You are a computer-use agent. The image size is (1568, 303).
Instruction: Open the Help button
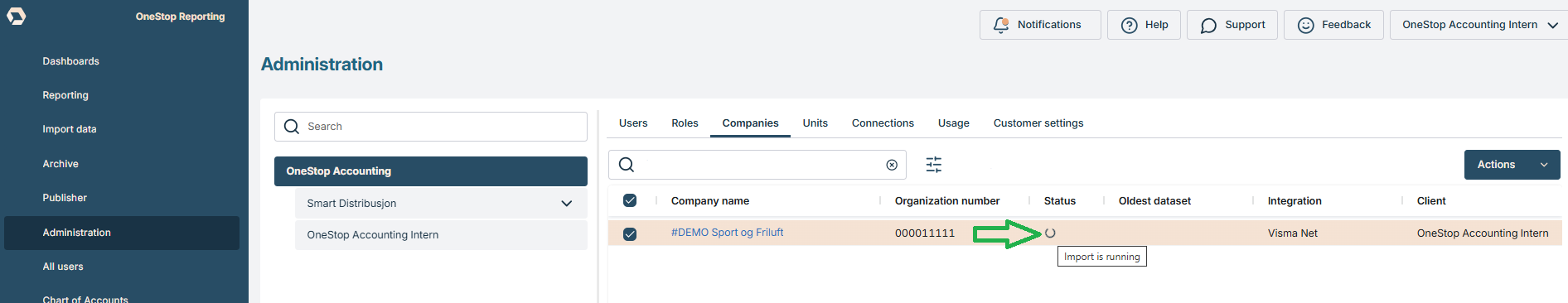pyautogui.click(x=1144, y=25)
